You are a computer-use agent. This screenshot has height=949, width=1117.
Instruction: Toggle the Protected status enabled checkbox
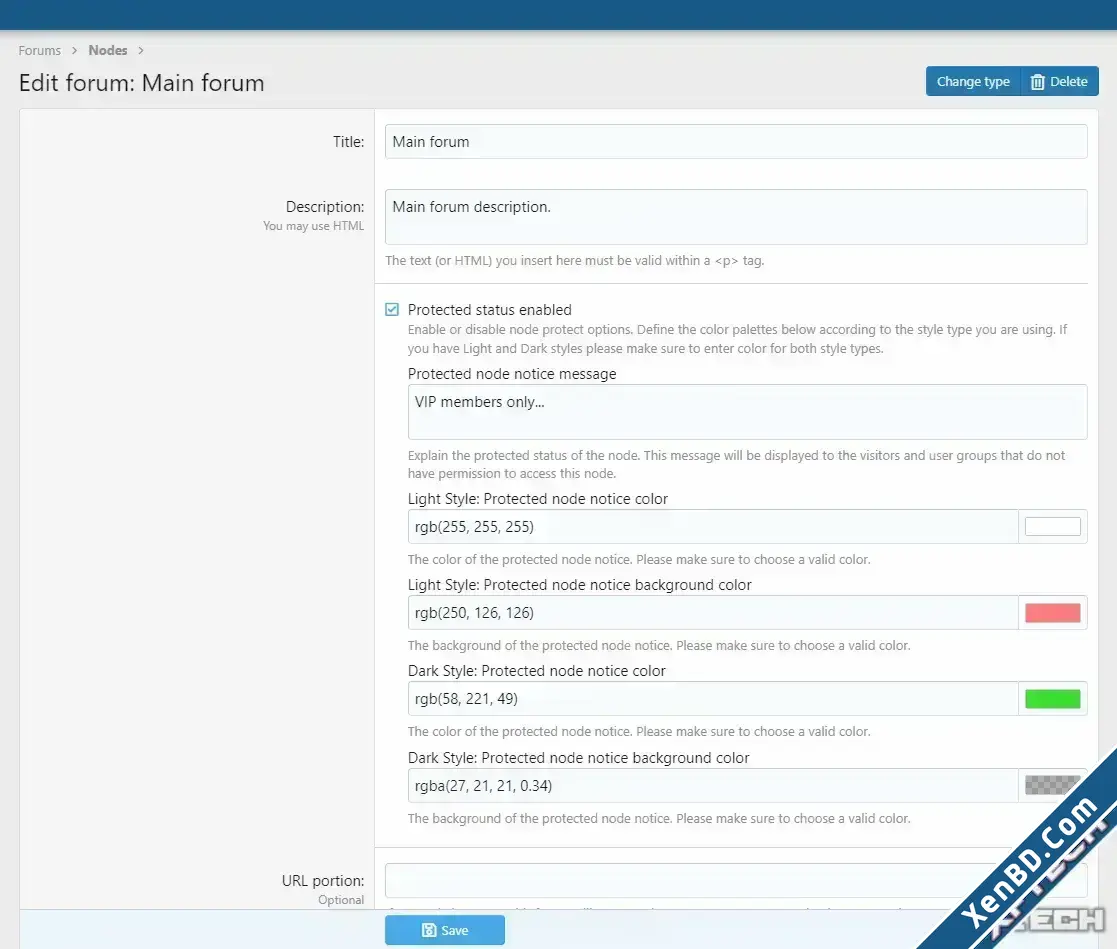tap(392, 309)
